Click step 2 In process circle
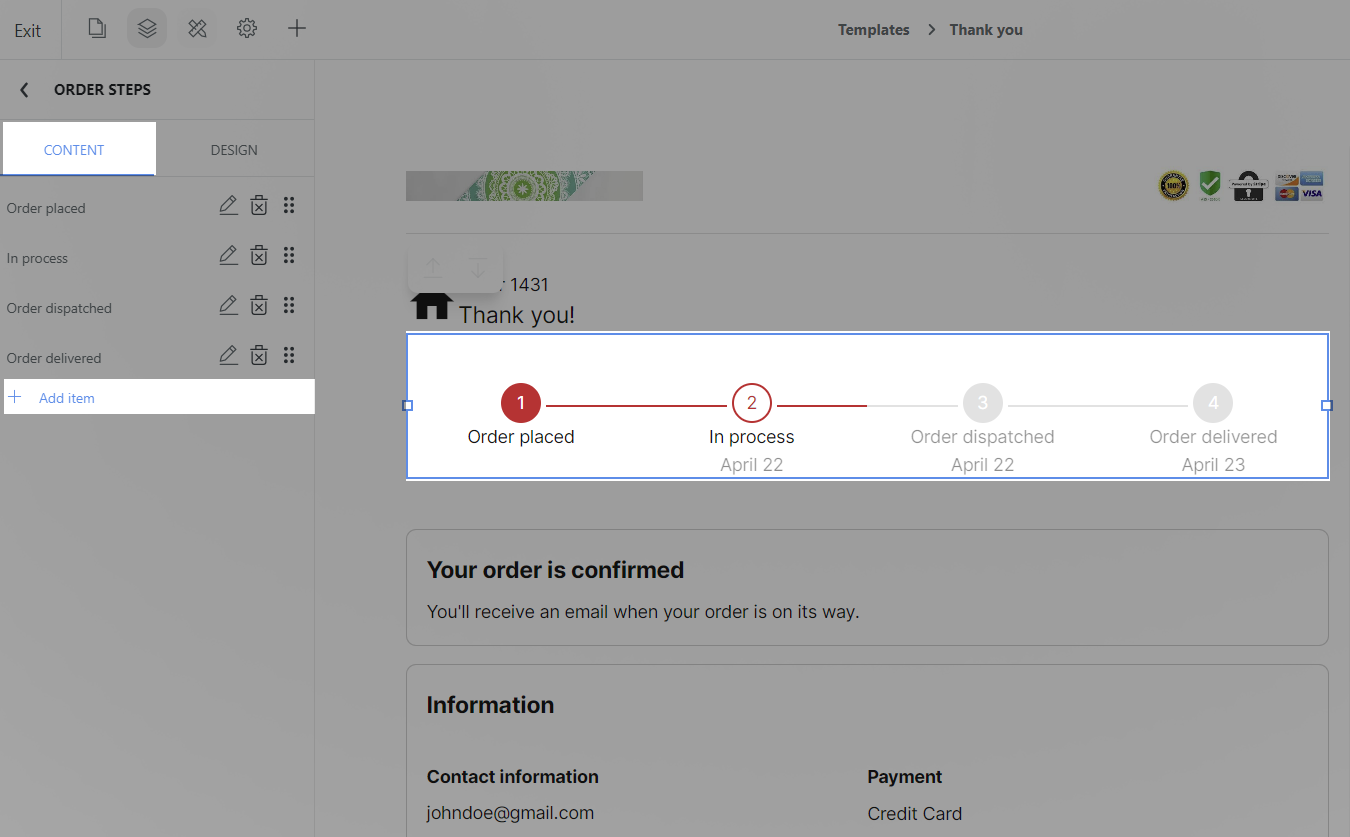 pyautogui.click(x=752, y=403)
